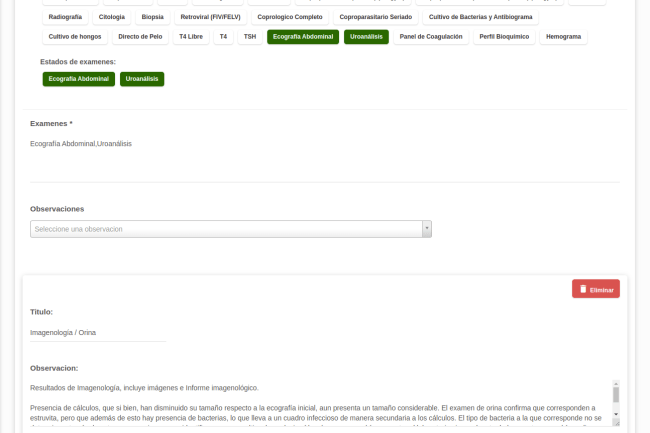This screenshot has height=433, width=650.
Task: Toggle the Citología exam option
Action: point(112,17)
